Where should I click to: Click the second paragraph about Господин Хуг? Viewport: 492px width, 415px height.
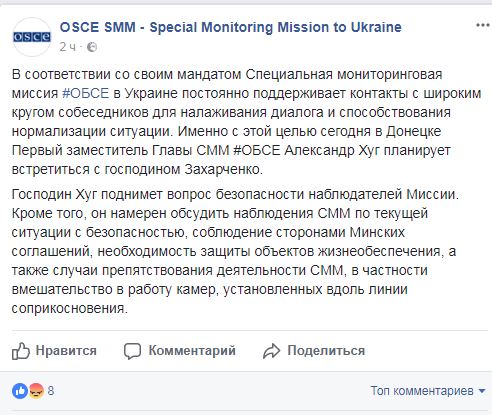tap(235, 251)
